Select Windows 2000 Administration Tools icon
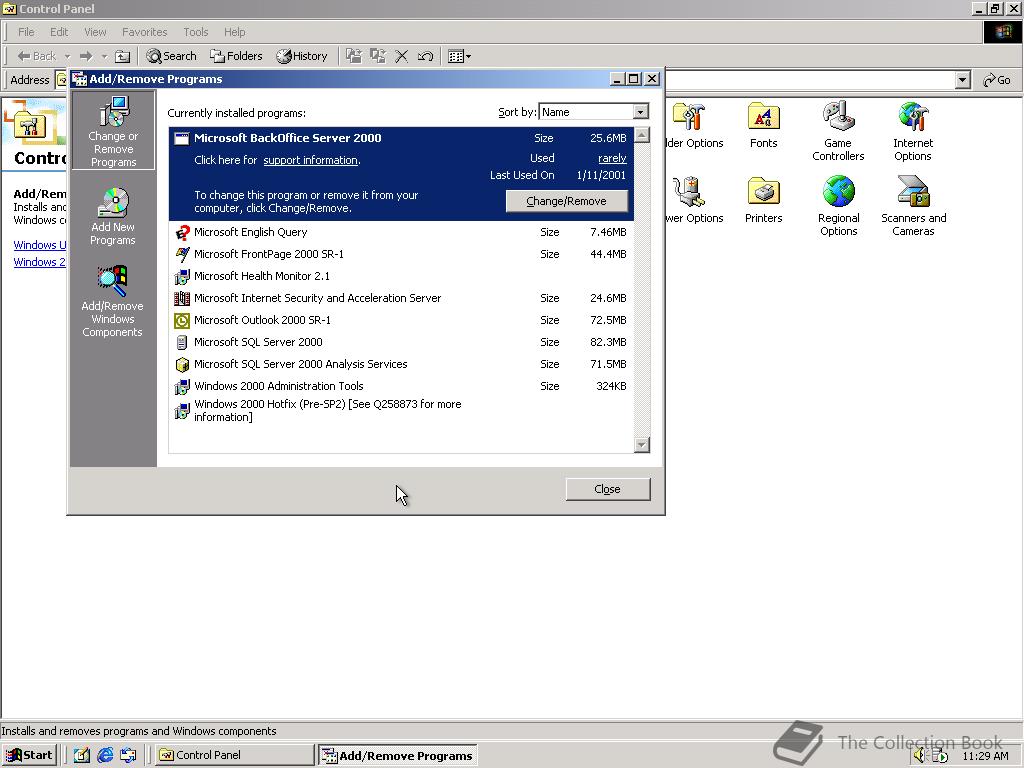This screenshot has width=1024, height=768. tap(182, 387)
